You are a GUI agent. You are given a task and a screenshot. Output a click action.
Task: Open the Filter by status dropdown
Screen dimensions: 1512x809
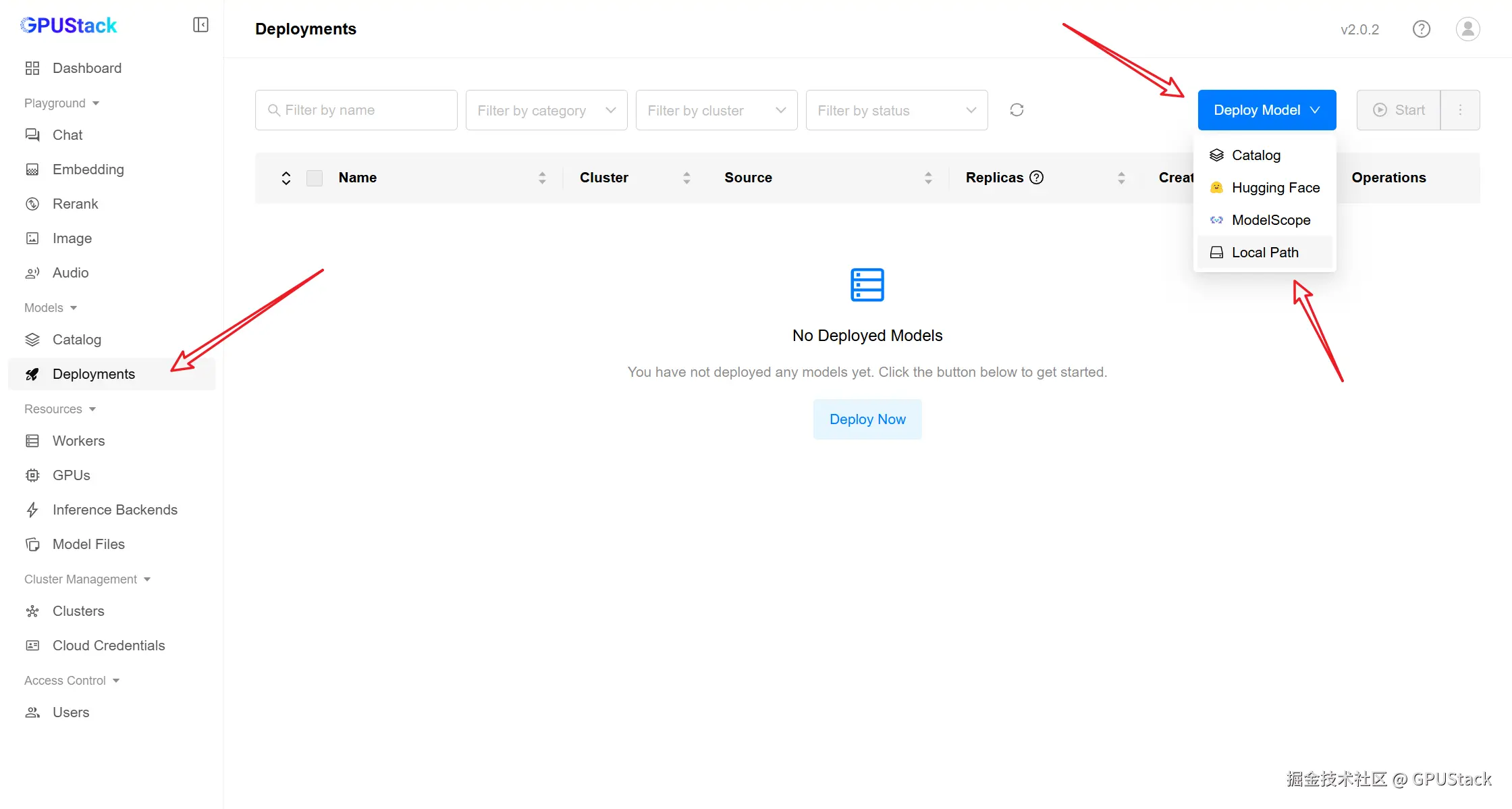896,110
